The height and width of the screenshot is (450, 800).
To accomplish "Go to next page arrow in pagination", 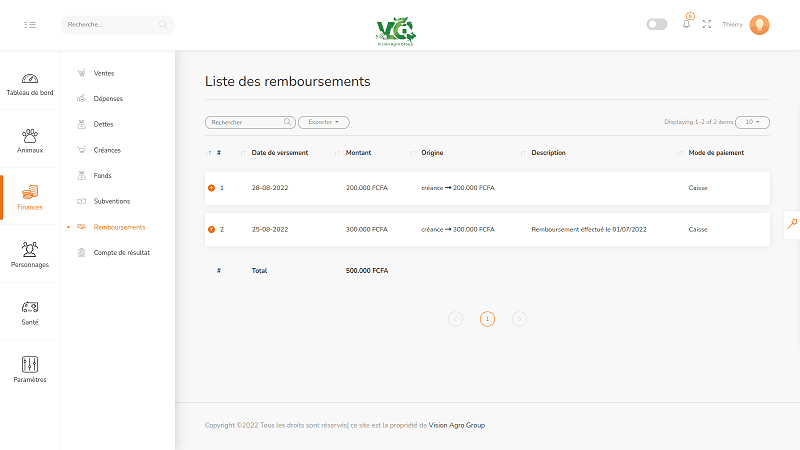I will click(519, 319).
